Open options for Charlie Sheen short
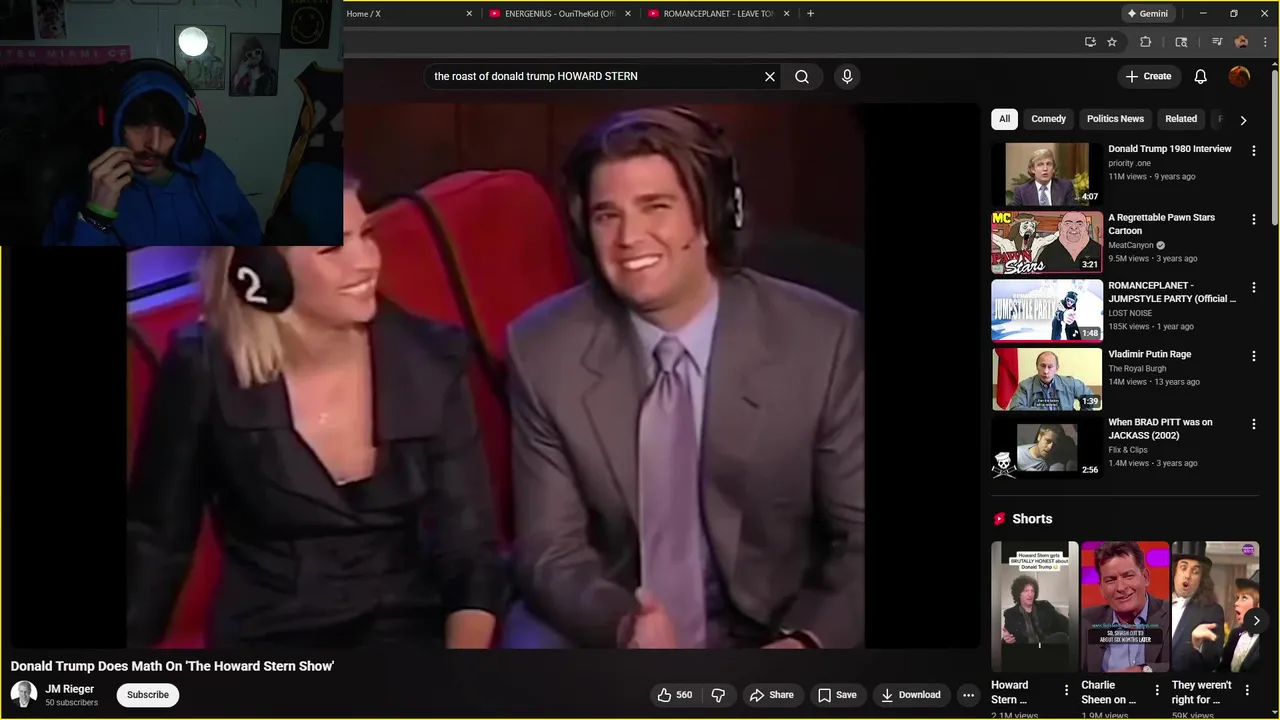This screenshot has width=1280, height=720. tap(1157, 690)
